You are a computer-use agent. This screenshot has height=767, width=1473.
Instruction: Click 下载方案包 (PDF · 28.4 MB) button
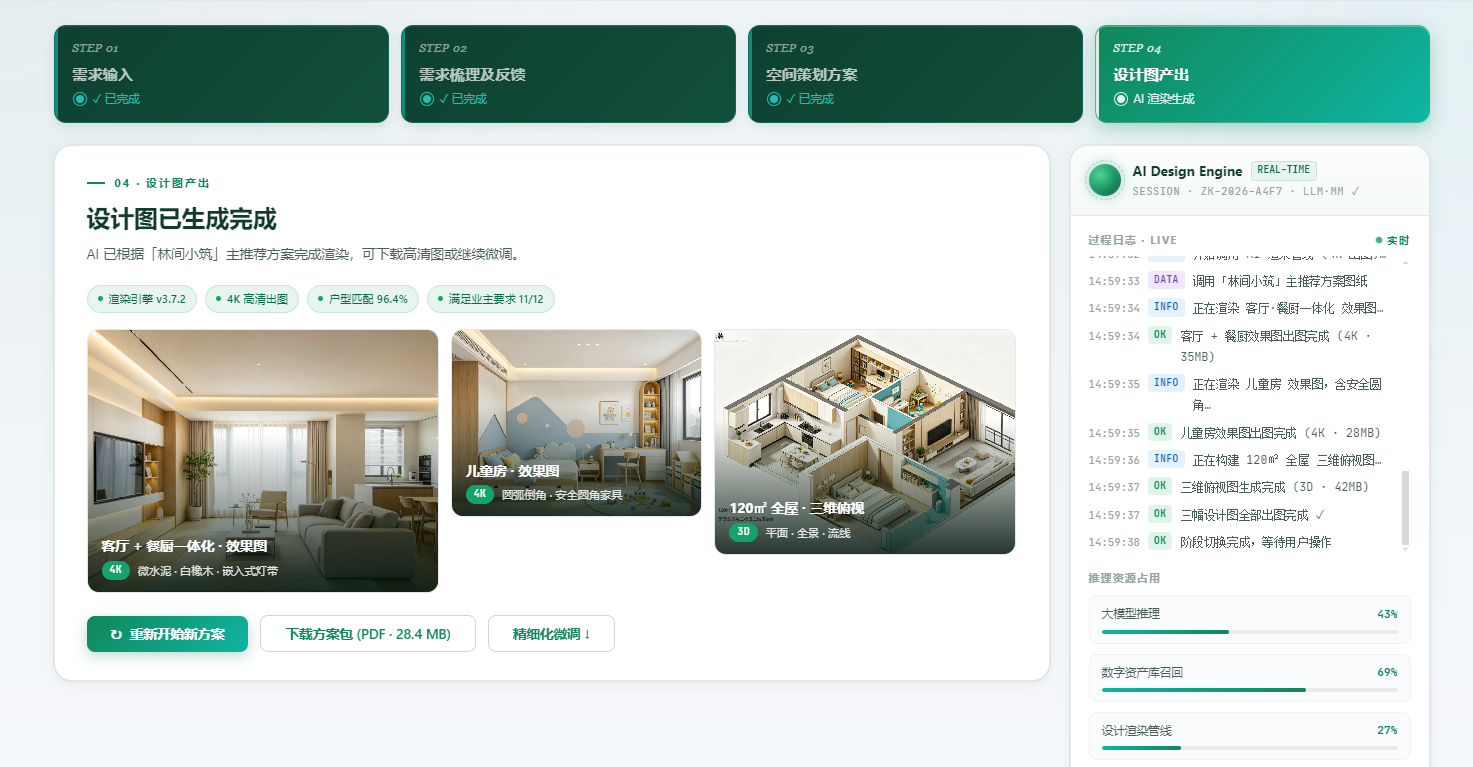[x=368, y=634]
